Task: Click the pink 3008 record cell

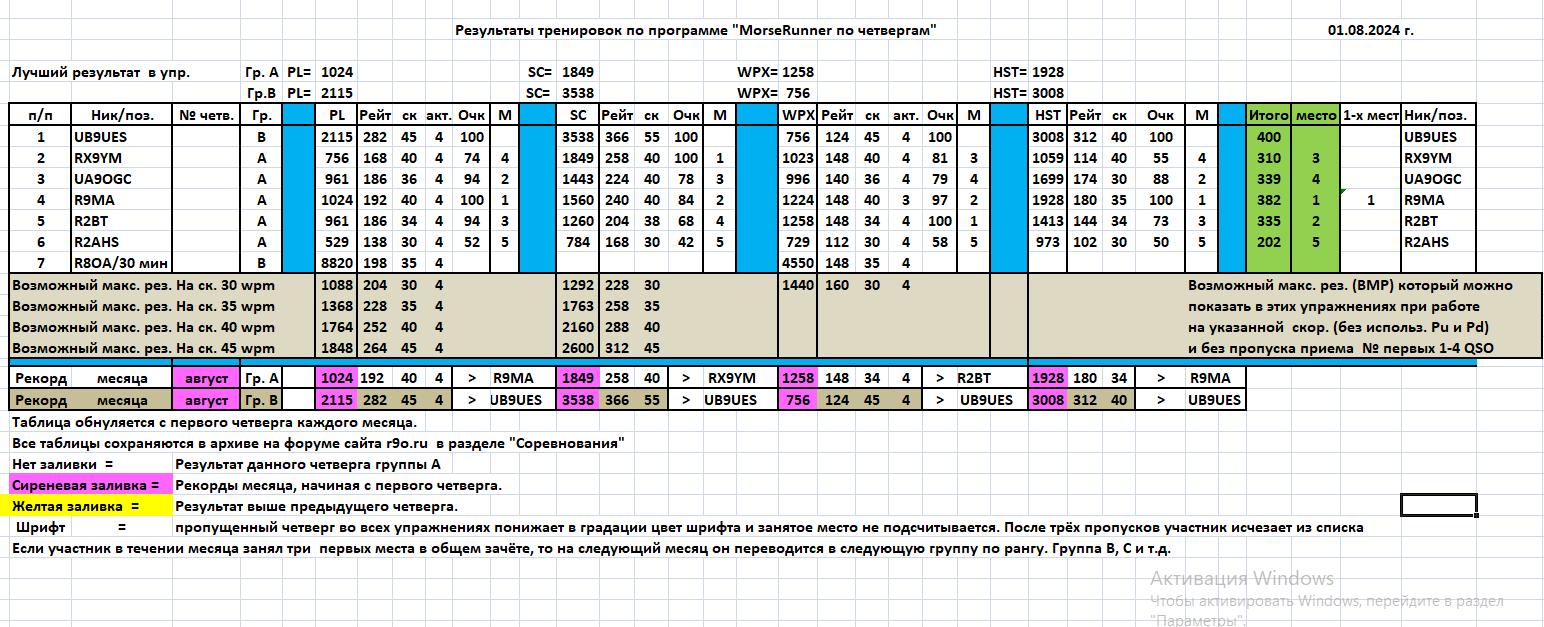Action: coord(1047,400)
